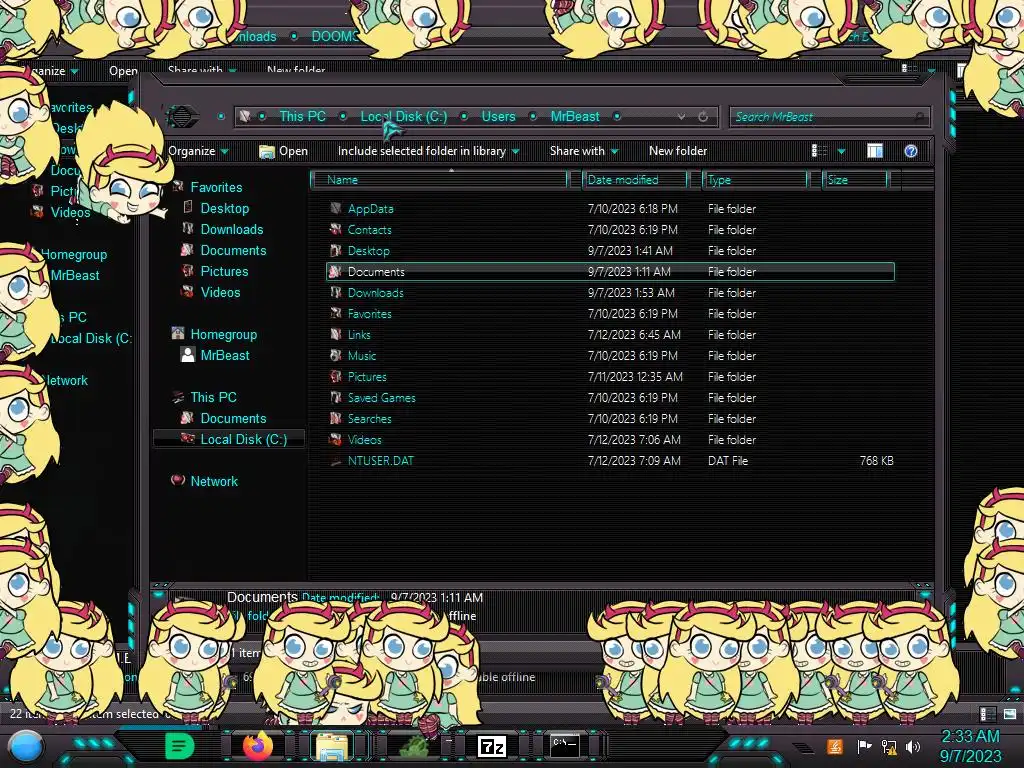Select the Searches folder icon
The height and width of the screenshot is (768, 1024).
click(336, 419)
